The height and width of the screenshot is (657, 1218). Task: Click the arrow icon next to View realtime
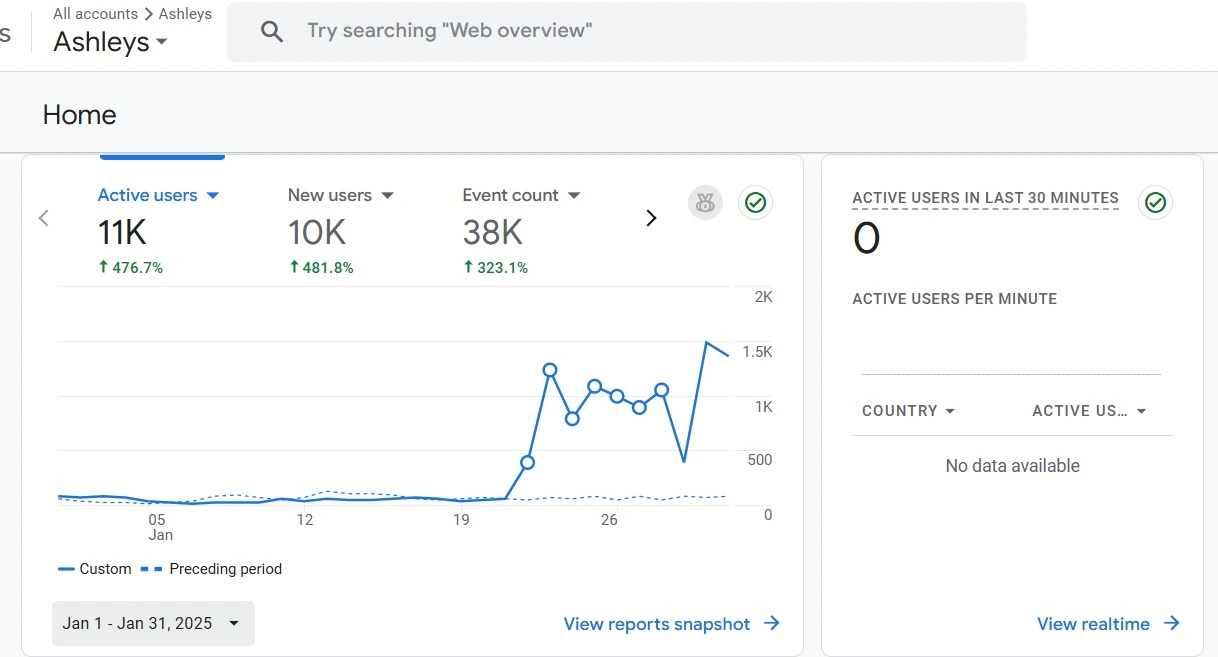(x=1171, y=624)
